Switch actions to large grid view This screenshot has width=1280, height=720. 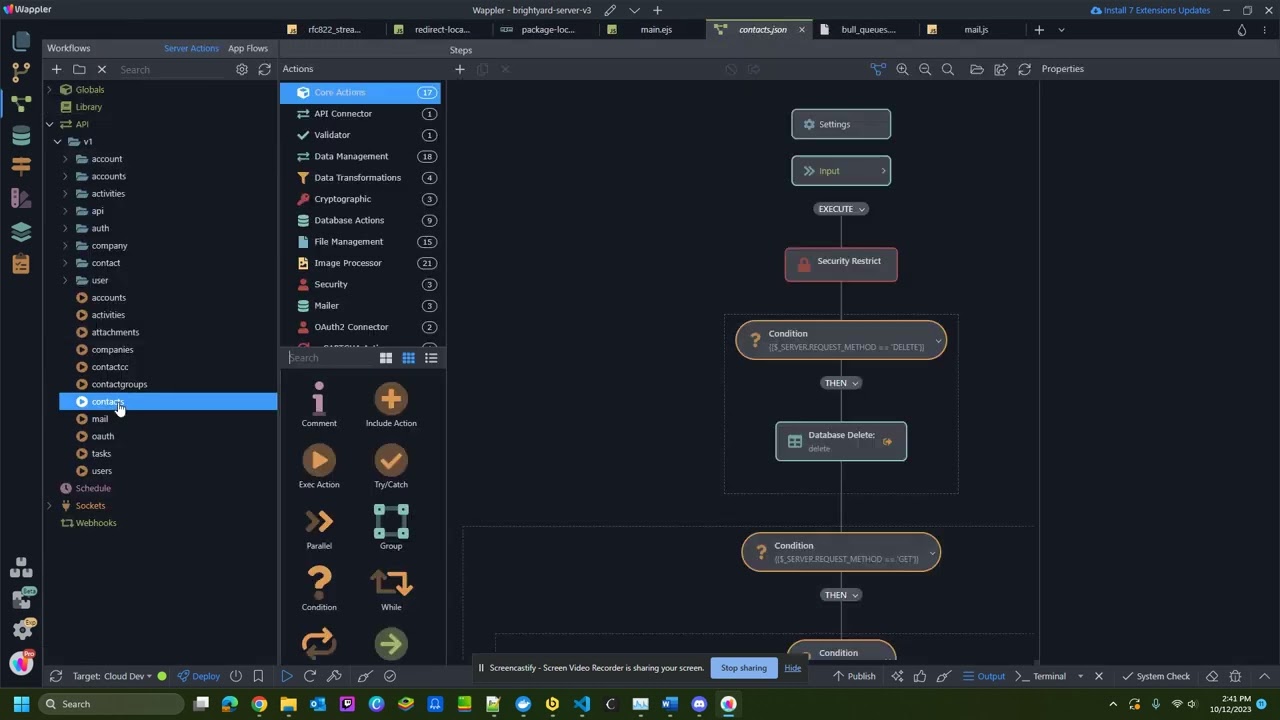[x=386, y=358]
